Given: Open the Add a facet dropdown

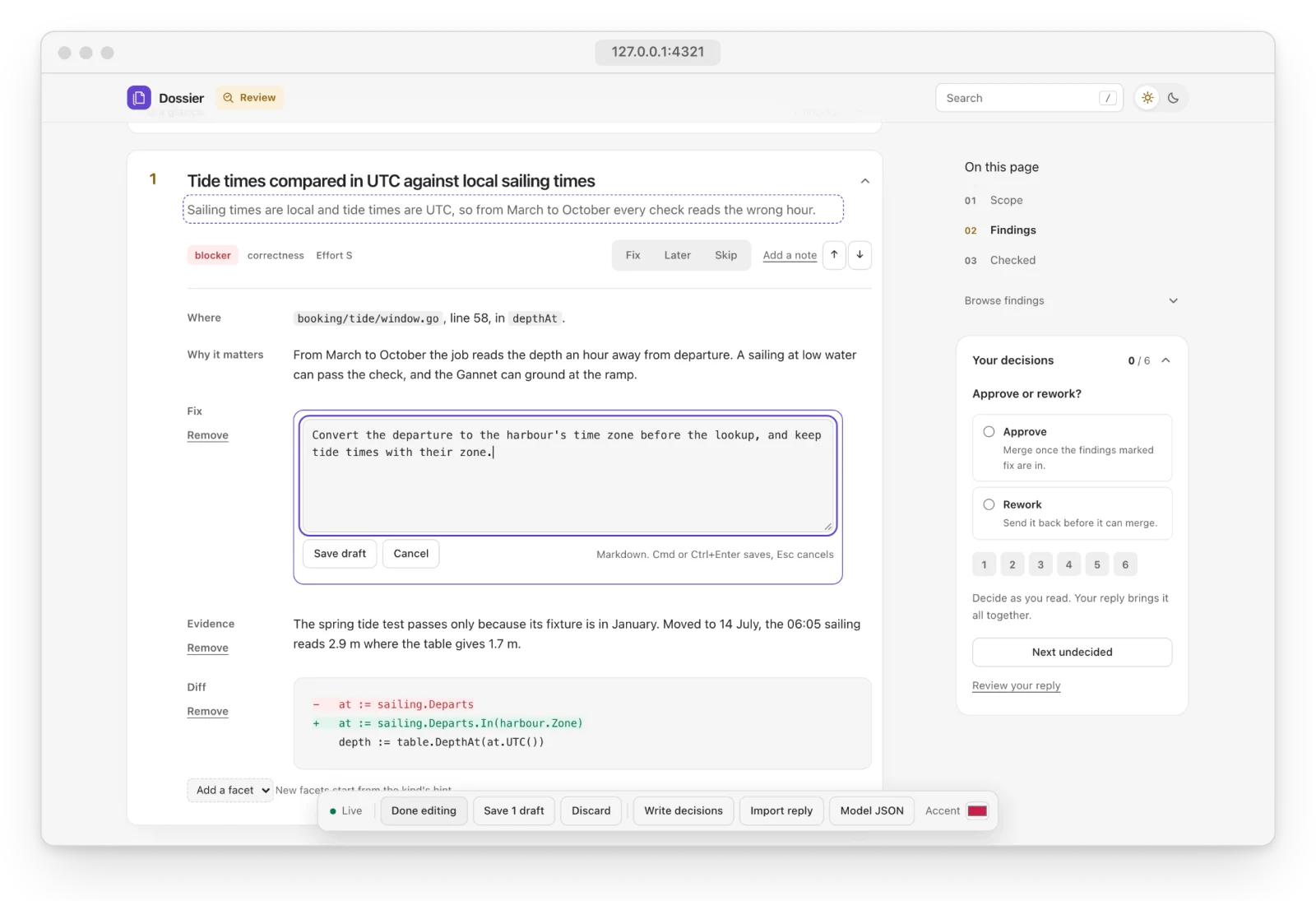Looking at the screenshot, I should point(230,790).
